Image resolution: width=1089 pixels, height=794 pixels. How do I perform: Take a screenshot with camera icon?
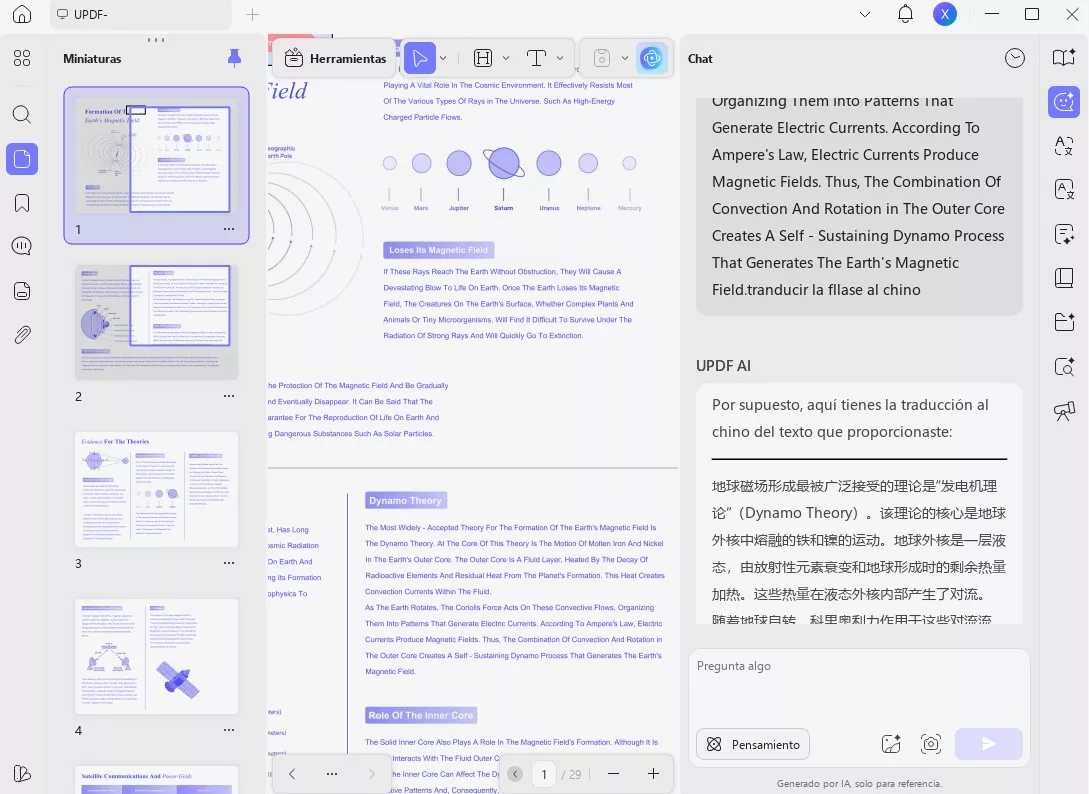point(931,744)
